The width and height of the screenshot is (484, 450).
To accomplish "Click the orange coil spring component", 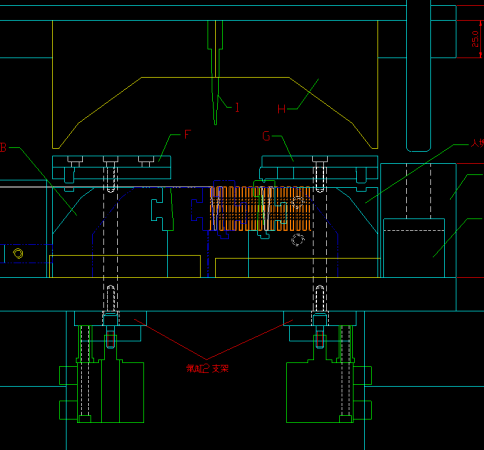I will [260, 209].
